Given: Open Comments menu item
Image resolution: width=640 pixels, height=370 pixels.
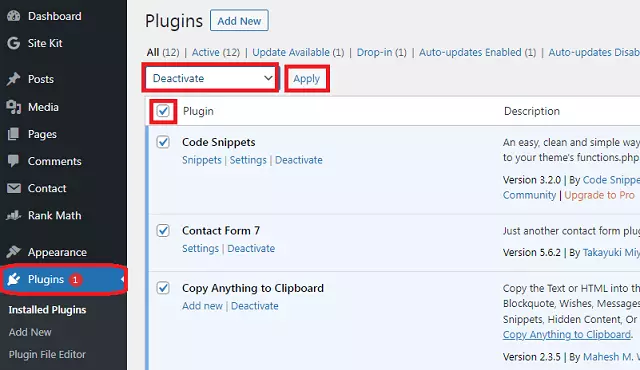Looking at the screenshot, I should [55, 161].
